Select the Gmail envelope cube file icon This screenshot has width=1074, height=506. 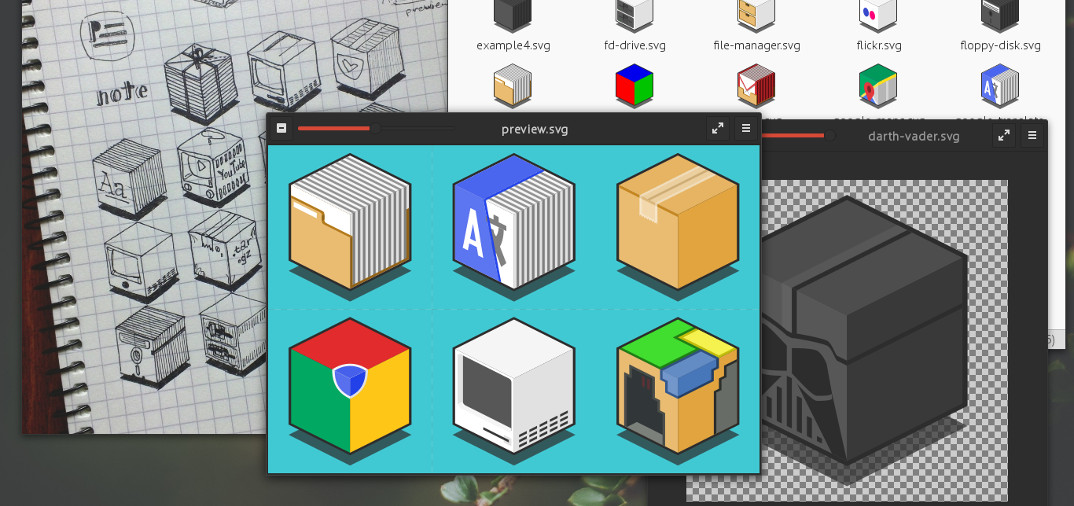(756, 86)
